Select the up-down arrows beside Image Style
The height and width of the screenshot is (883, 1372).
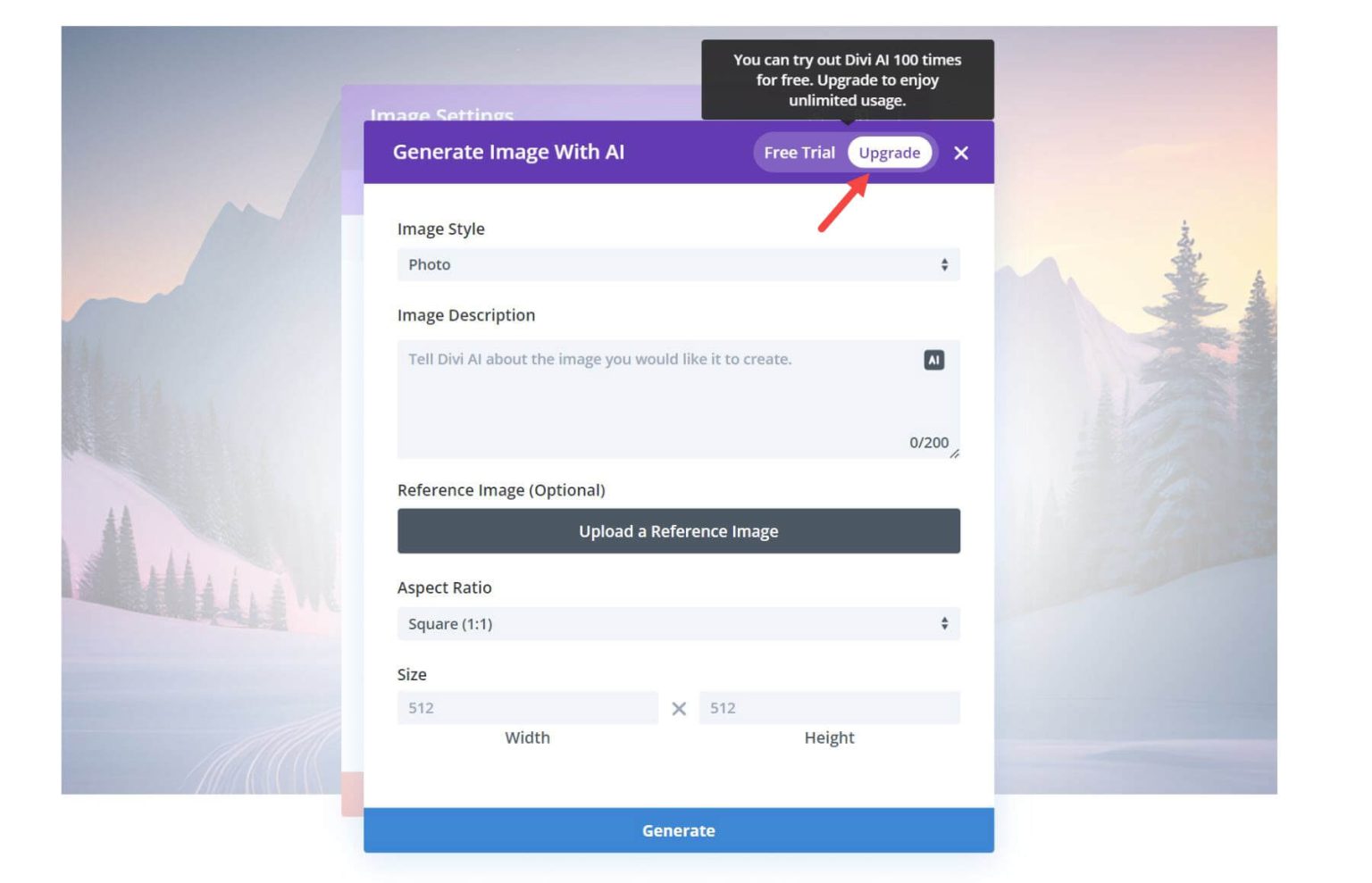[944, 264]
